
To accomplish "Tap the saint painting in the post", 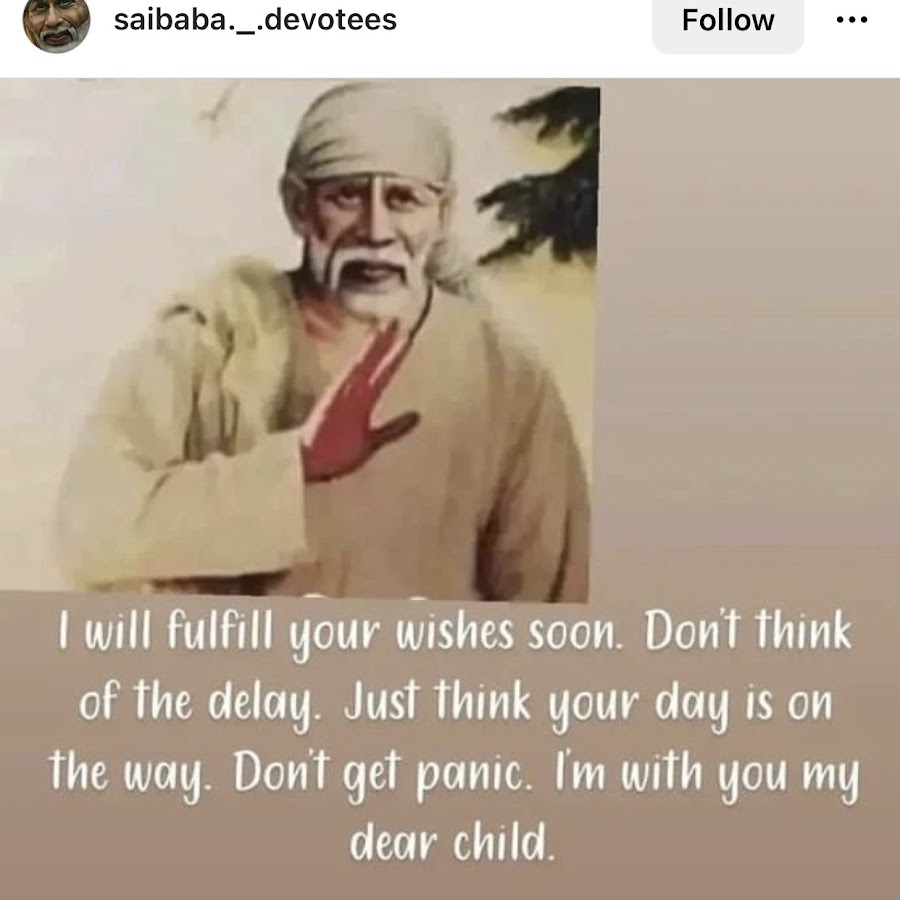I will (298, 340).
